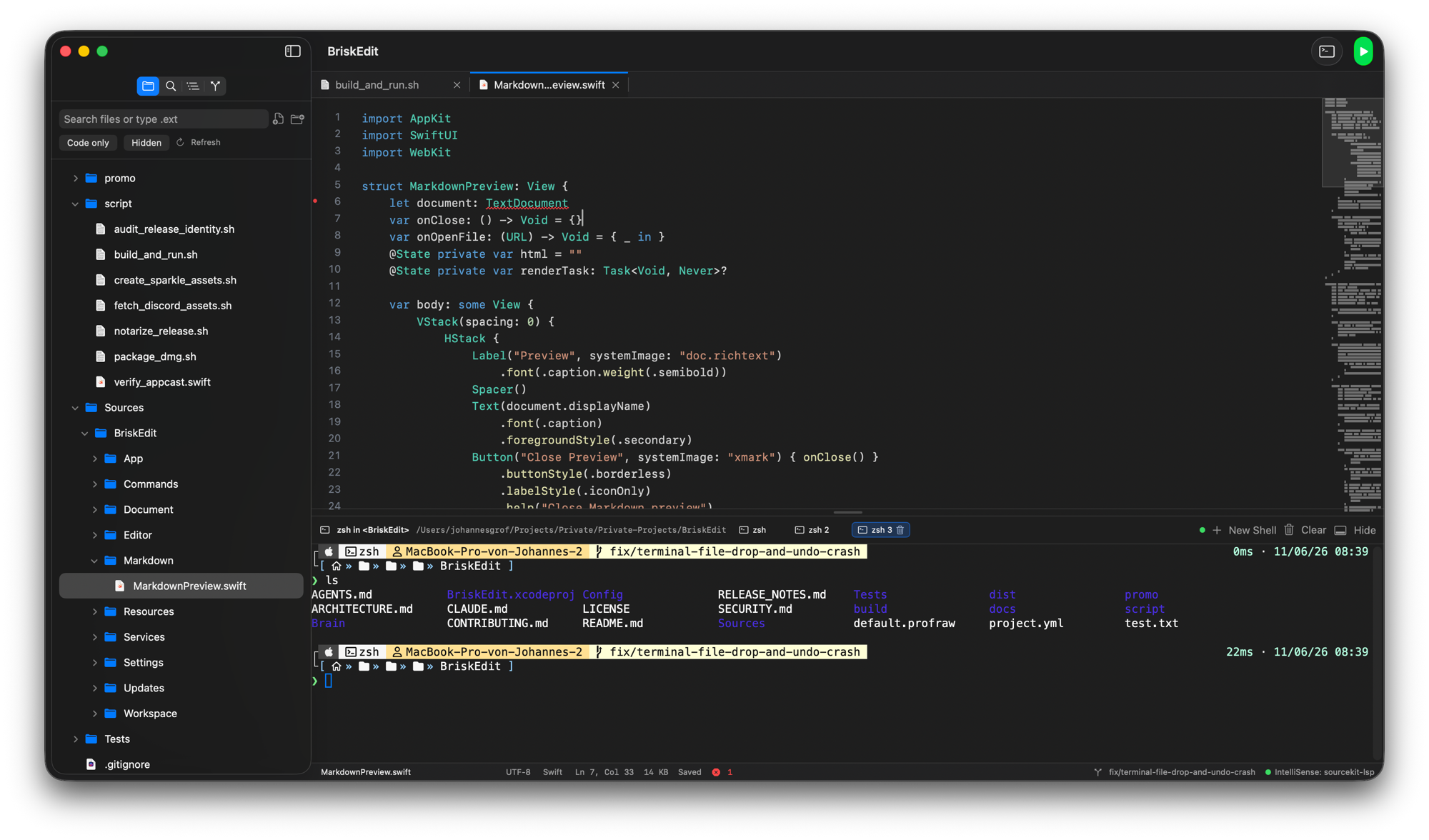Click the fix/terminal-file-drop-and-undo-crash branch in status bar
This screenshot has width=1429, height=840.
(x=1182, y=772)
